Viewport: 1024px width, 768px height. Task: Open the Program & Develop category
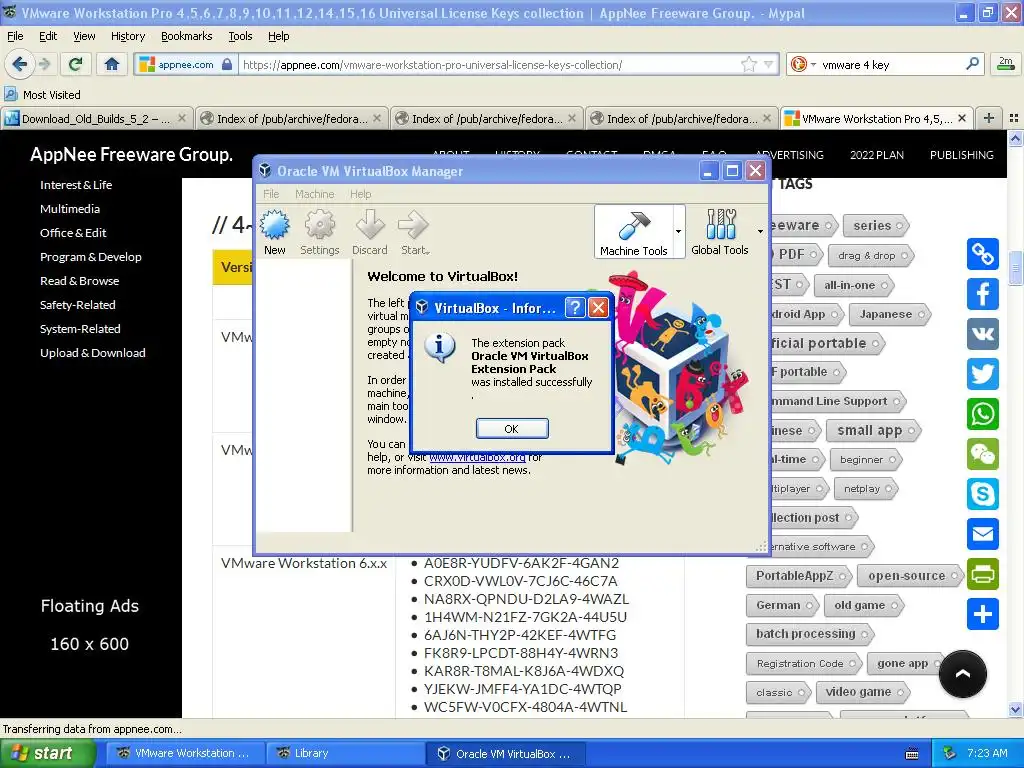click(91, 257)
